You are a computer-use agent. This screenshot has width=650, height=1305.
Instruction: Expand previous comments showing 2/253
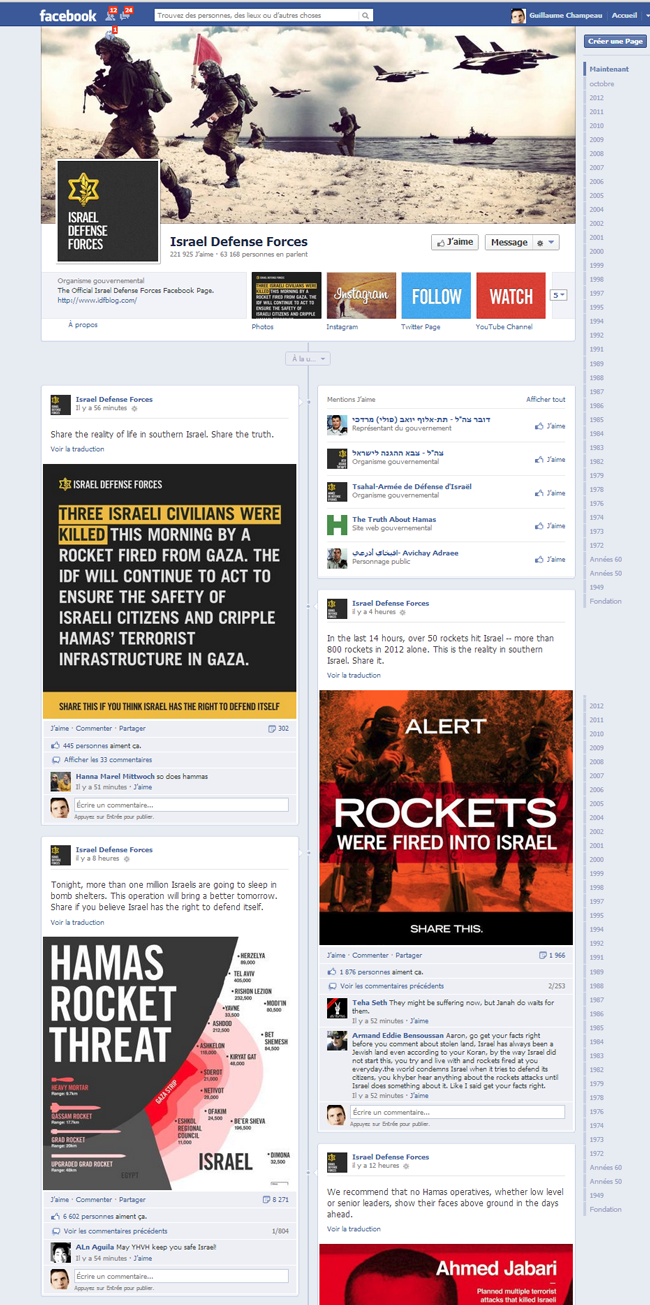tap(391, 986)
